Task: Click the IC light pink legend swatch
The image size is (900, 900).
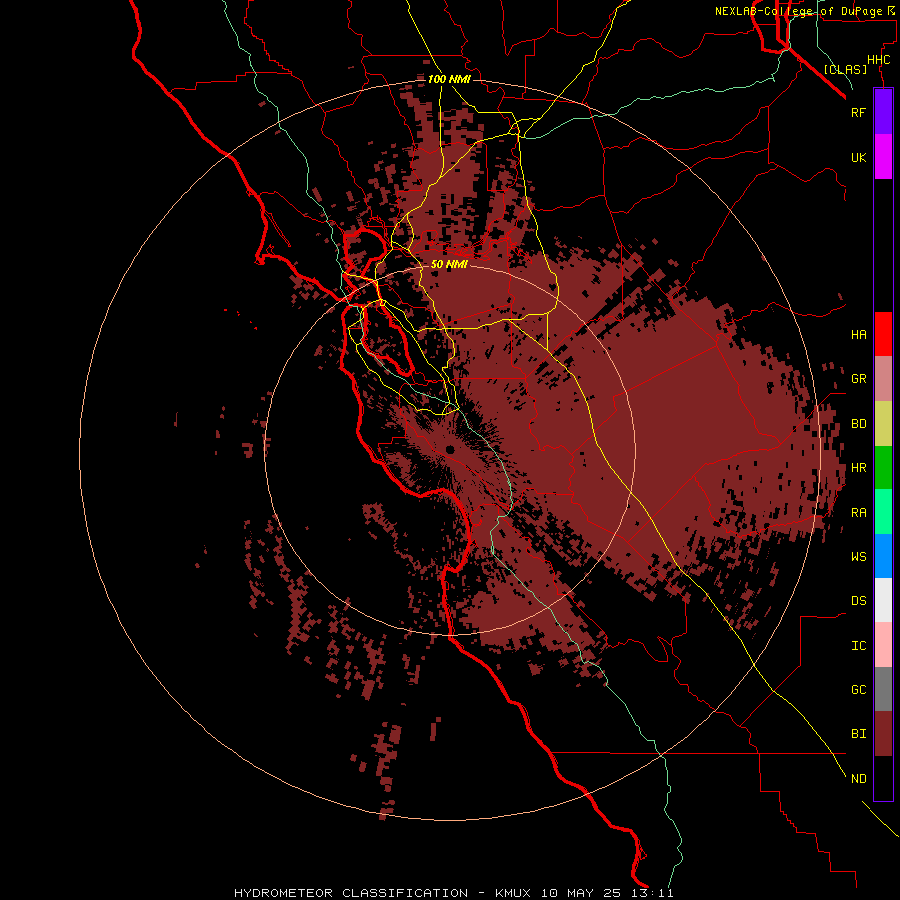Action: click(883, 645)
